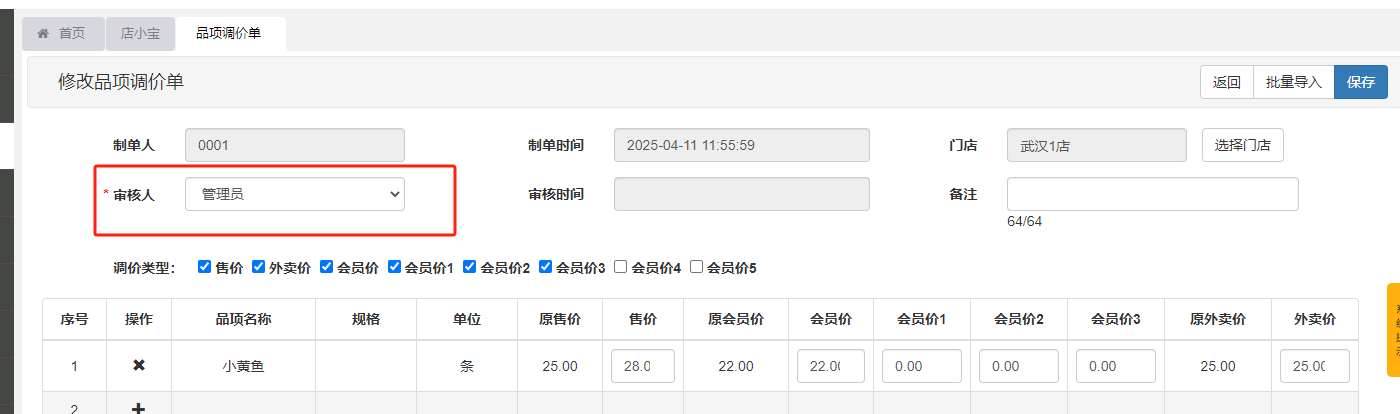Enable the 会员价4 checkbox
Screen dimensions: 1400x414
click(x=620, y=267)
